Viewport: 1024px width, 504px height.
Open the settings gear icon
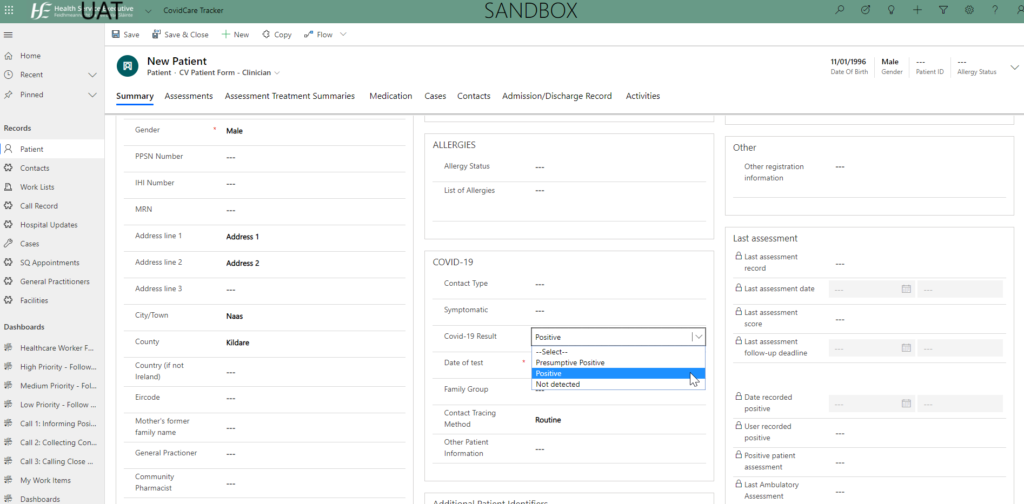pos(969,10)
